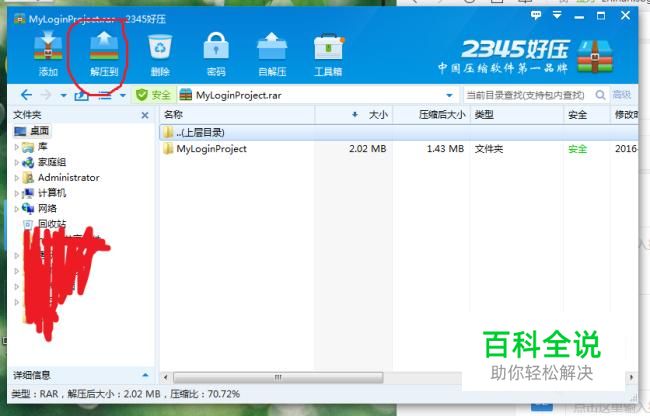Viewport: 650px width, 416px height.
Task: Expand the 家庭组 tree node
Action: point(17,162)
